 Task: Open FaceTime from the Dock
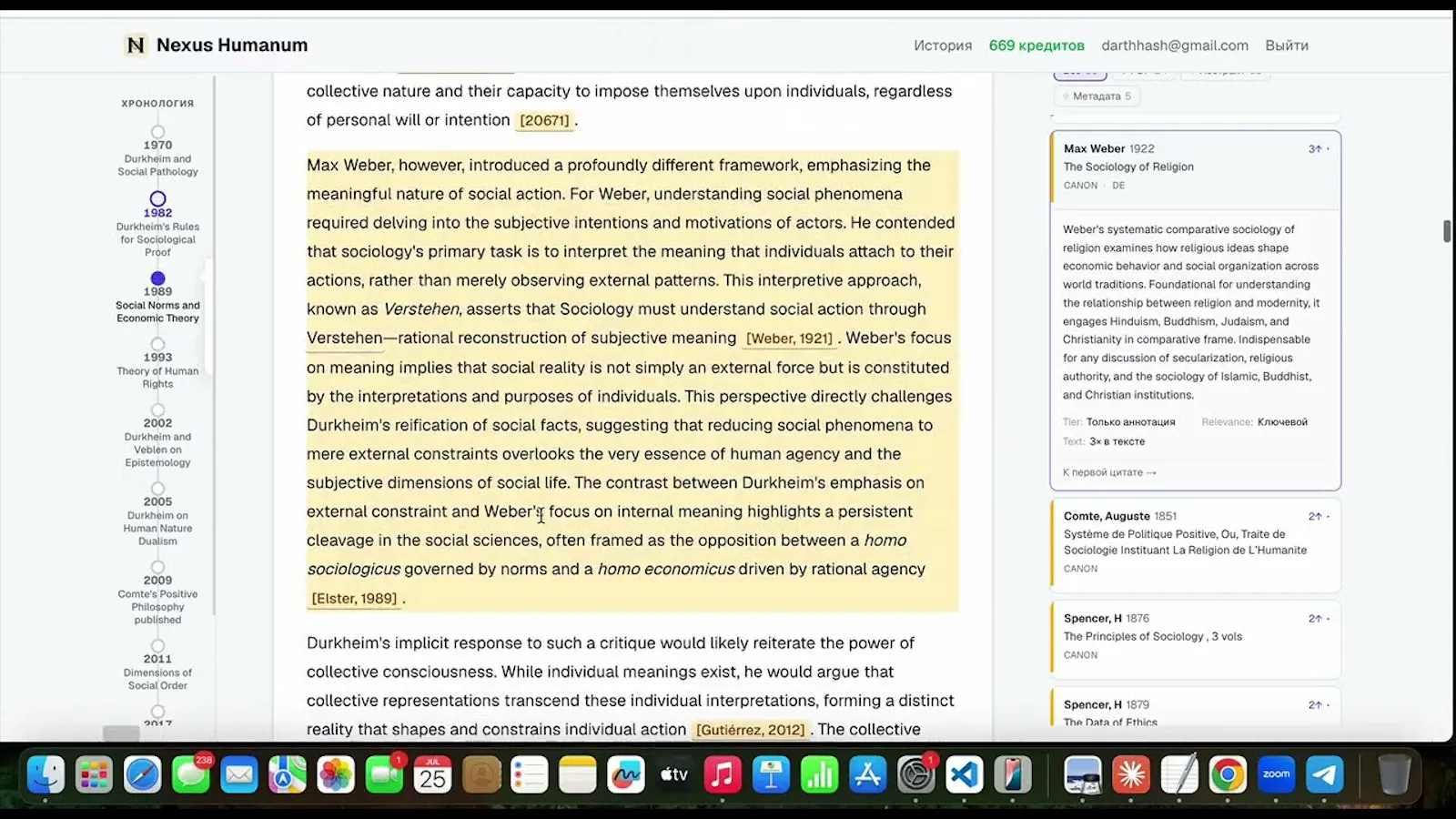[384, 775]
